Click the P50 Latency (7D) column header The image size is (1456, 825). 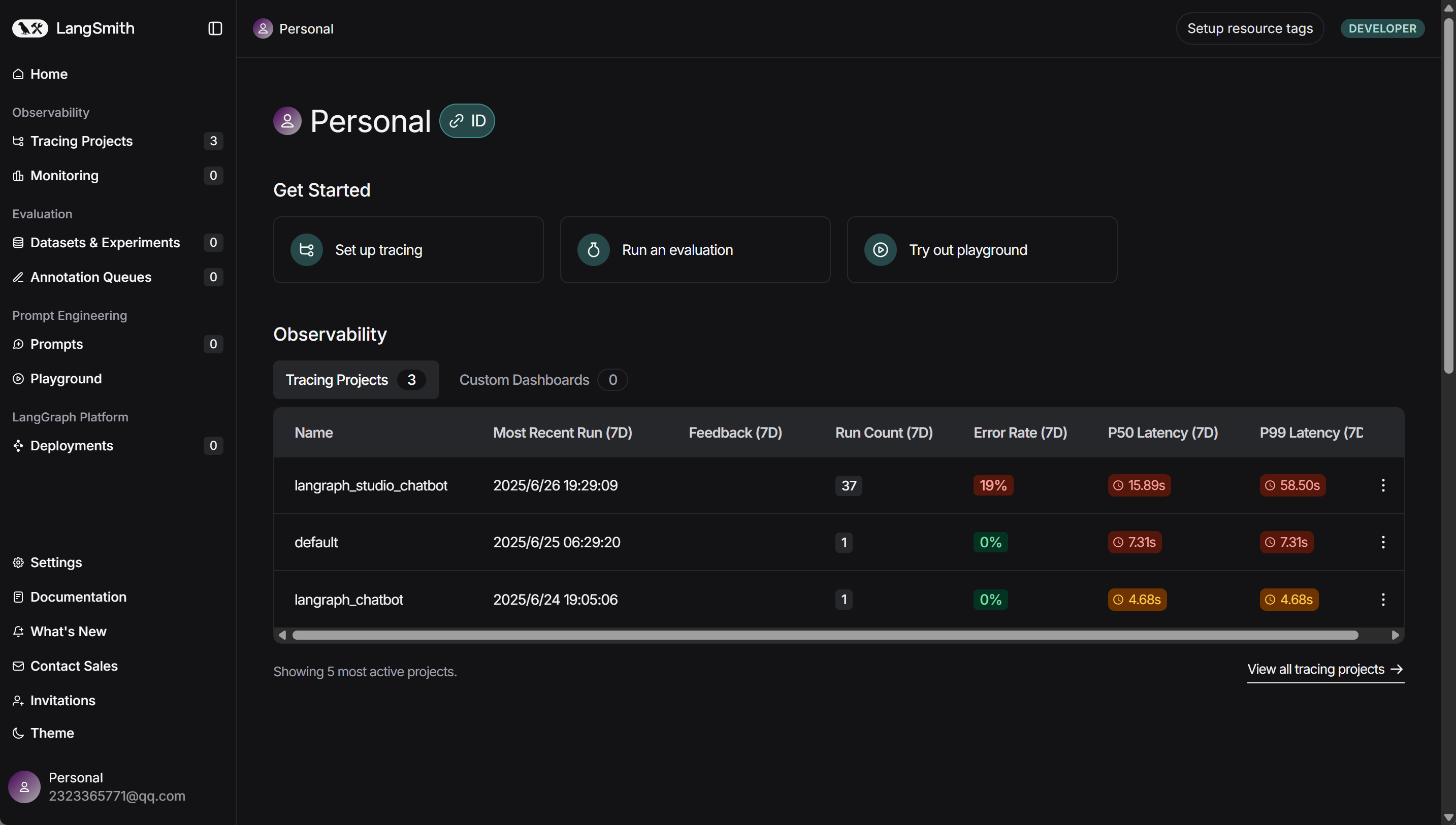1162,433
